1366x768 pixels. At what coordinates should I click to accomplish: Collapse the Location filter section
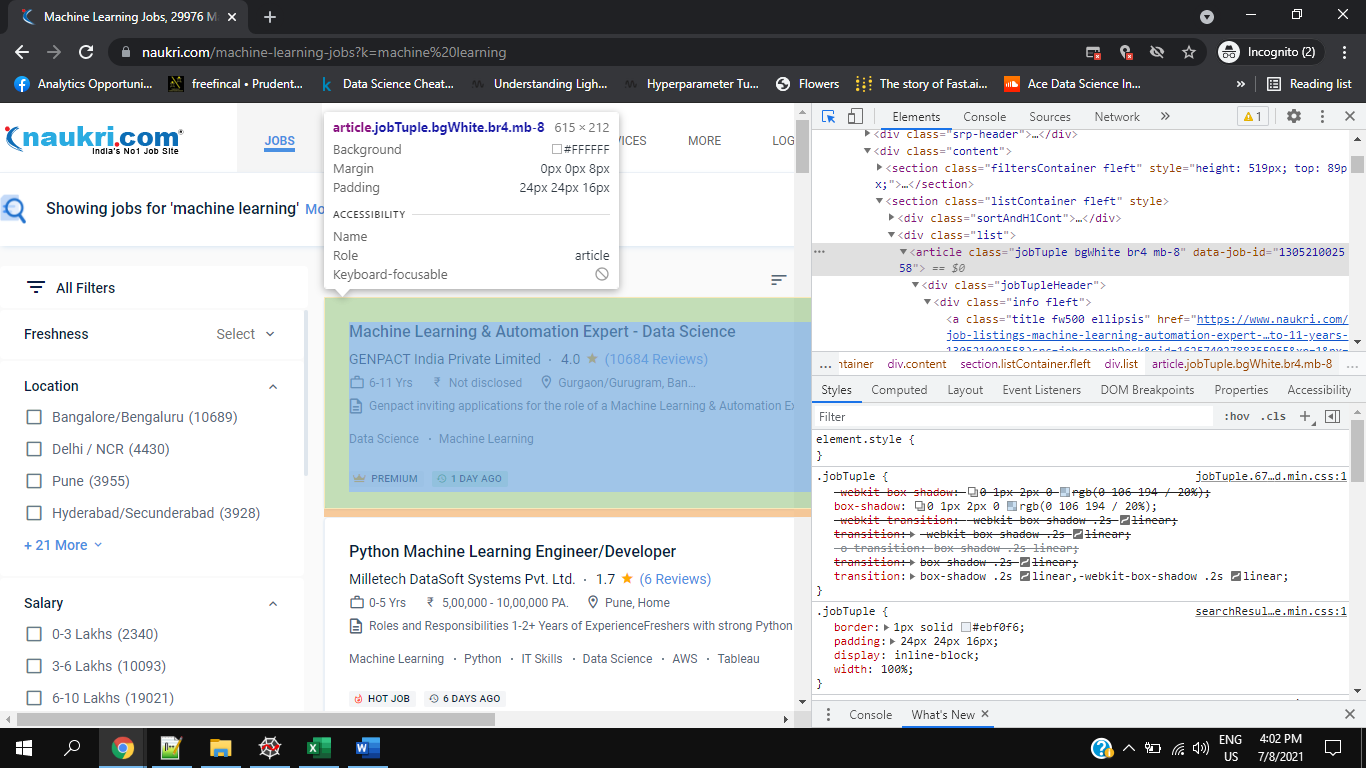point(273,386)
